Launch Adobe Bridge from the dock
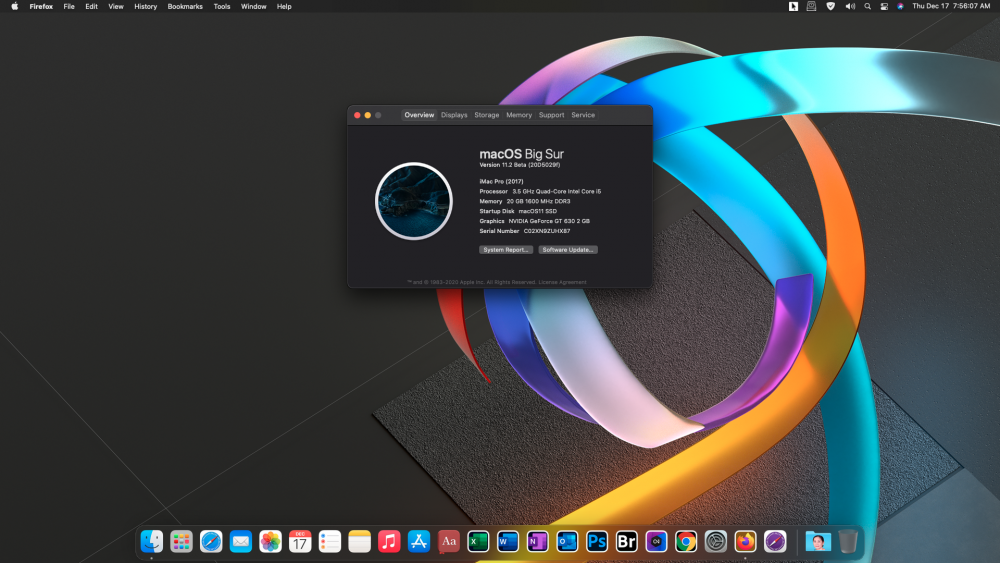 (x=626, y=541)
